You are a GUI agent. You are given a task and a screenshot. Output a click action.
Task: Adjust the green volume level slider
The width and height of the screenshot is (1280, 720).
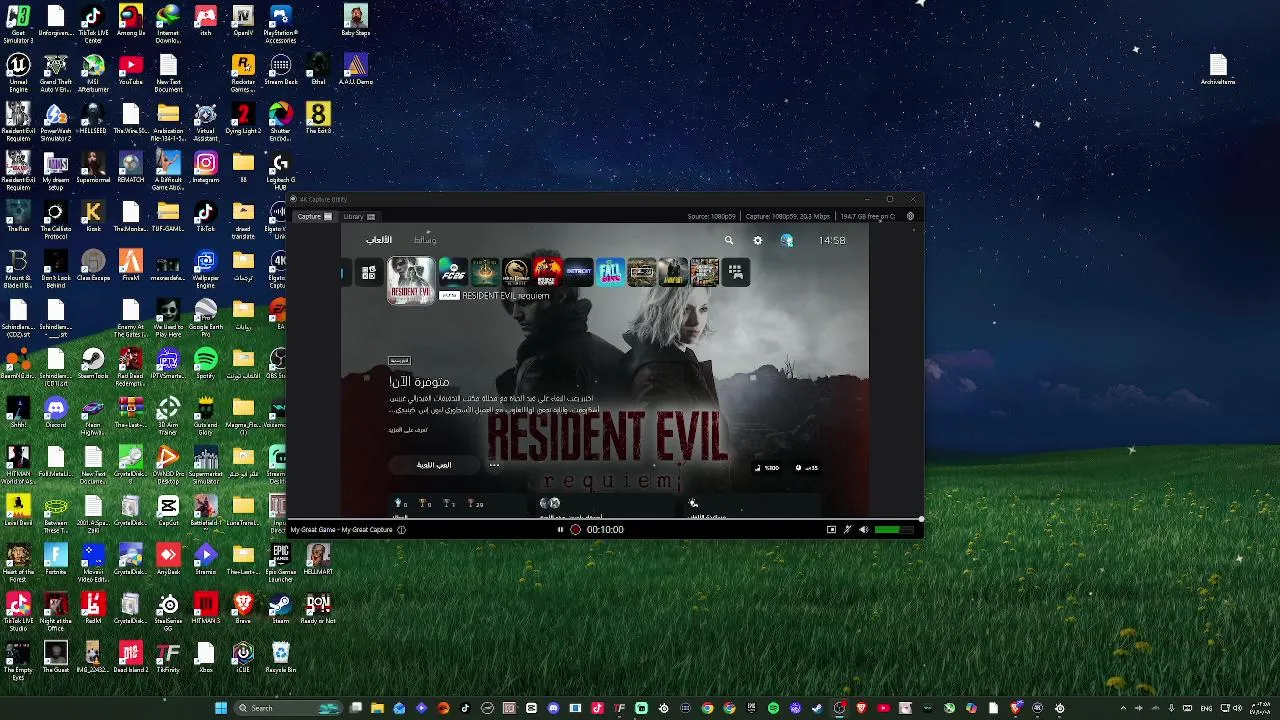894,530
